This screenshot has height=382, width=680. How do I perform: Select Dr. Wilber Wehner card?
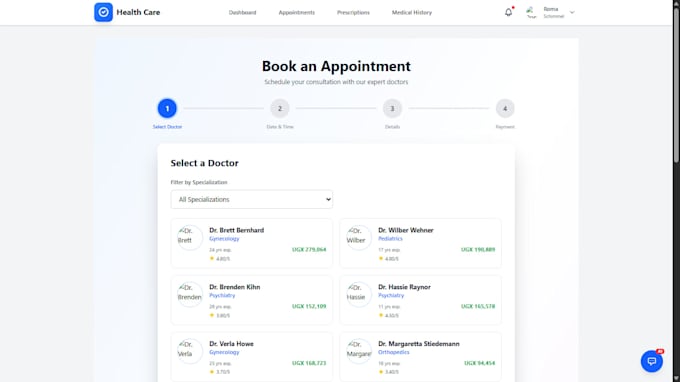coord(420,243)
